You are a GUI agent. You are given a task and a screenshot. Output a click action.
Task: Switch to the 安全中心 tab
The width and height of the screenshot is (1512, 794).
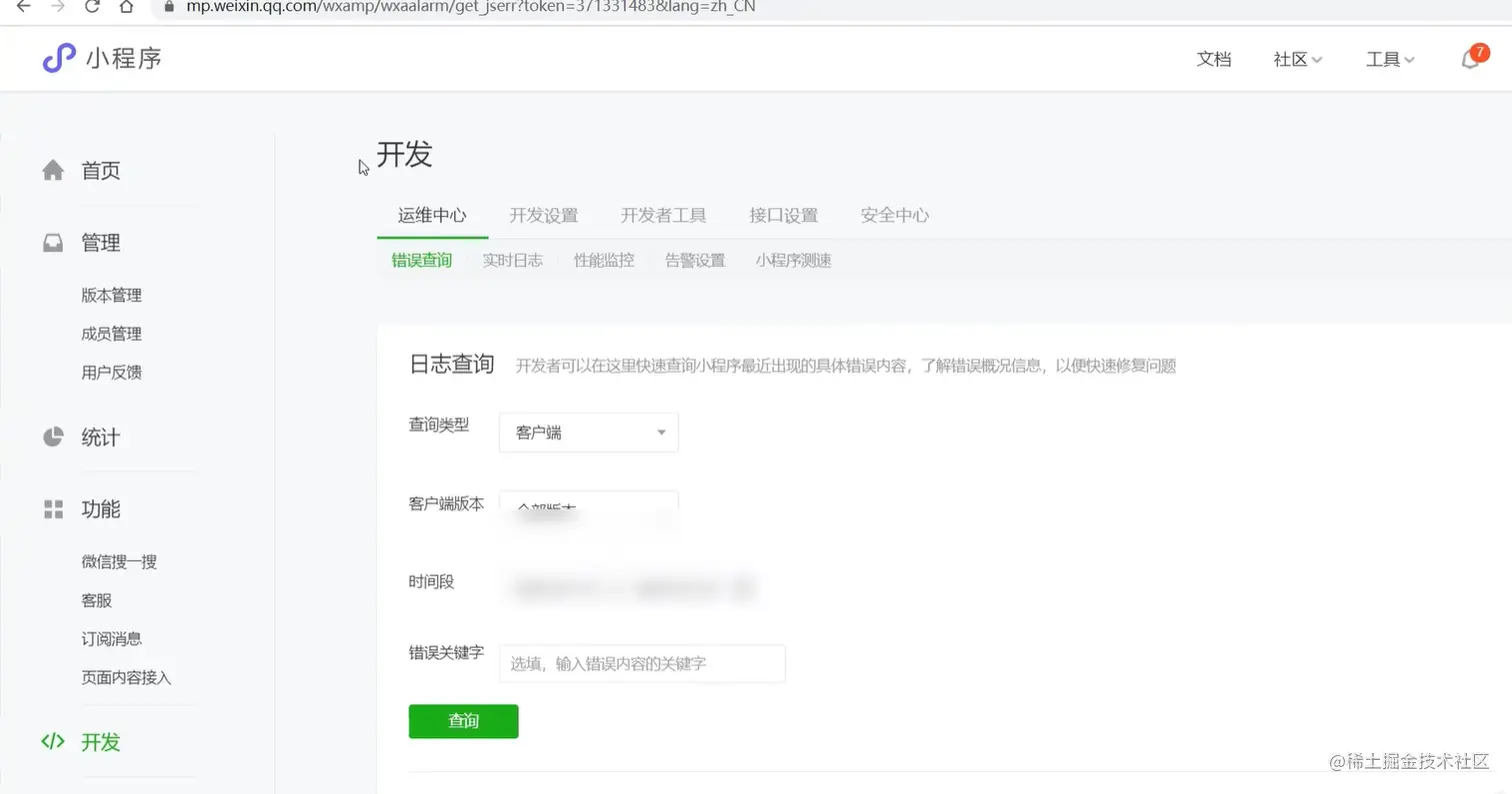[895, 215]
